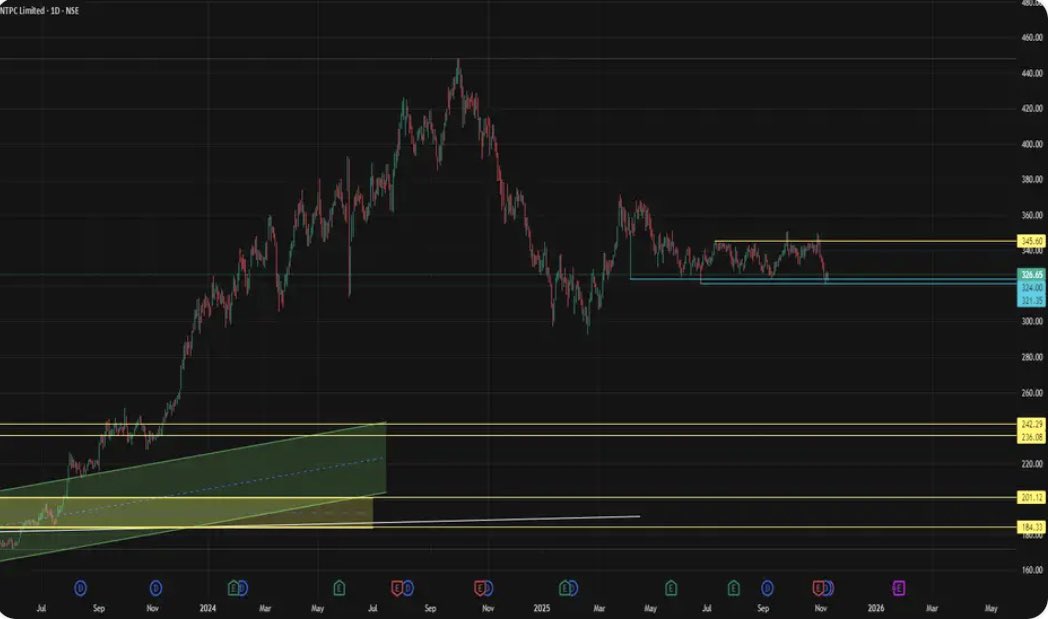Select the yellow 201.12 price label

point(1031,497)
